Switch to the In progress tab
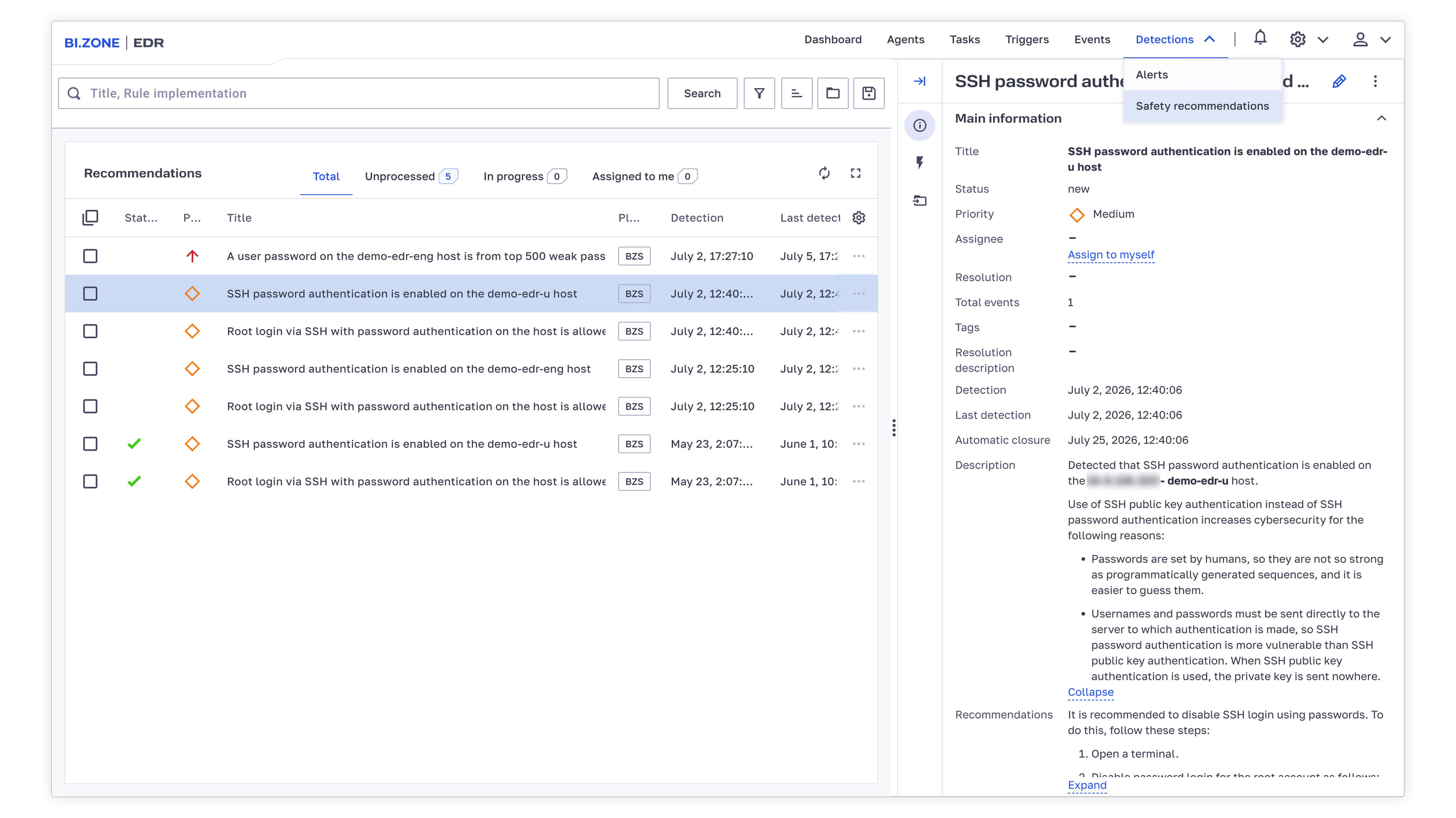The height and width of the screenshot is (818, 1456). point(525,176)
